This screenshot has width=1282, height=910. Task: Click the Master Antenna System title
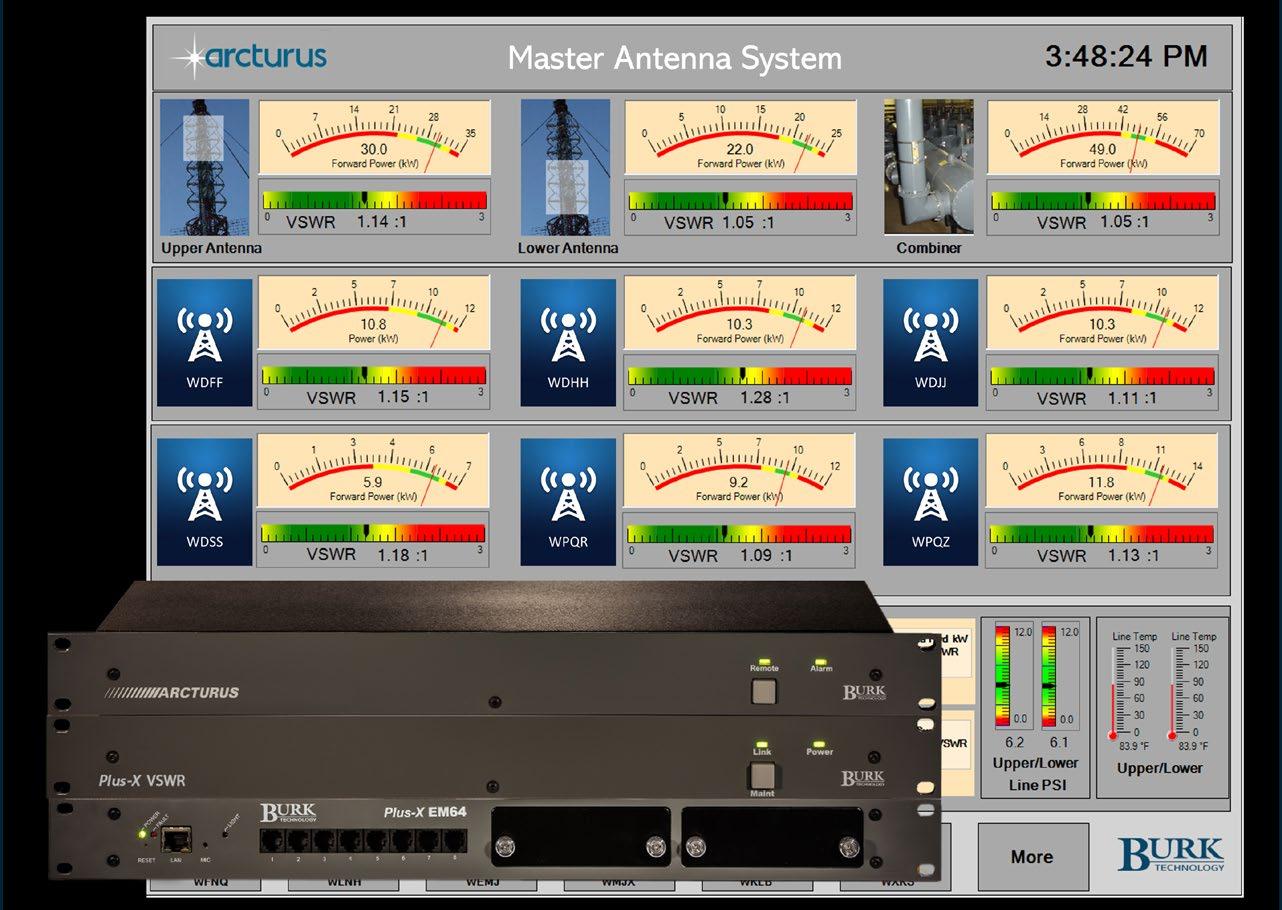click(x=674, y=57)
